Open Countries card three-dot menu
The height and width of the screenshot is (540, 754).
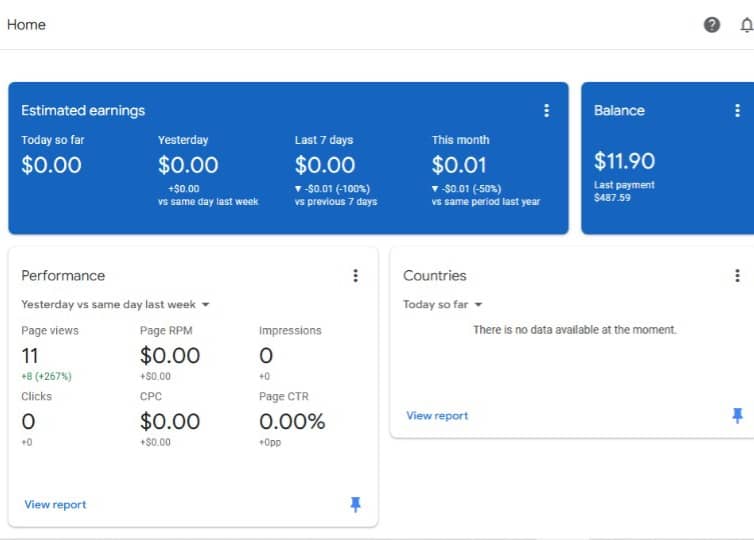(x=738, y=276)
